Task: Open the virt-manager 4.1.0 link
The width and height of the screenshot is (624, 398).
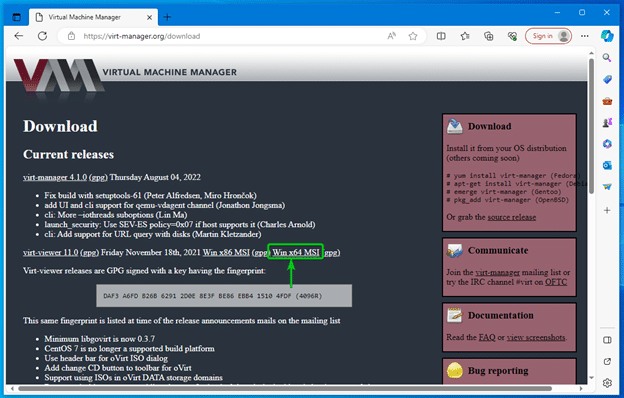Action: click(x=55, y=177)
